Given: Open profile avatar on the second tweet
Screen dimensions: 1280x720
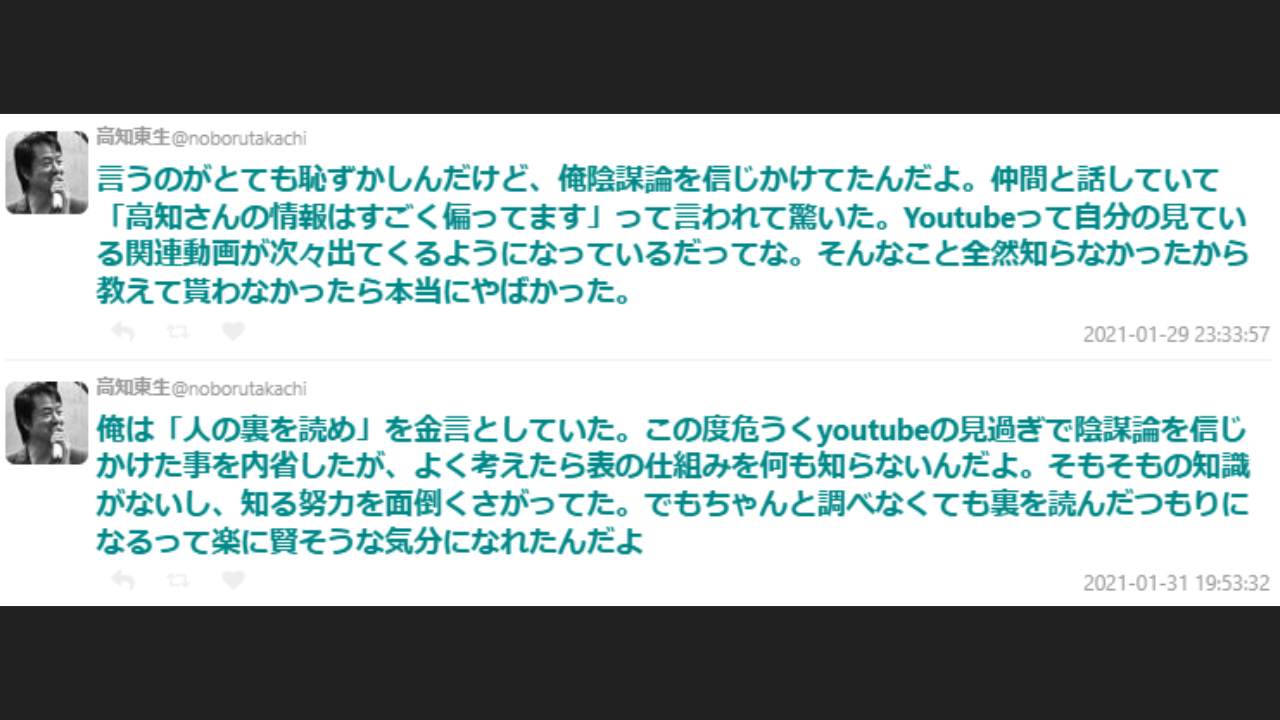Looking at the screenshot, I should [x=47, y=422].
